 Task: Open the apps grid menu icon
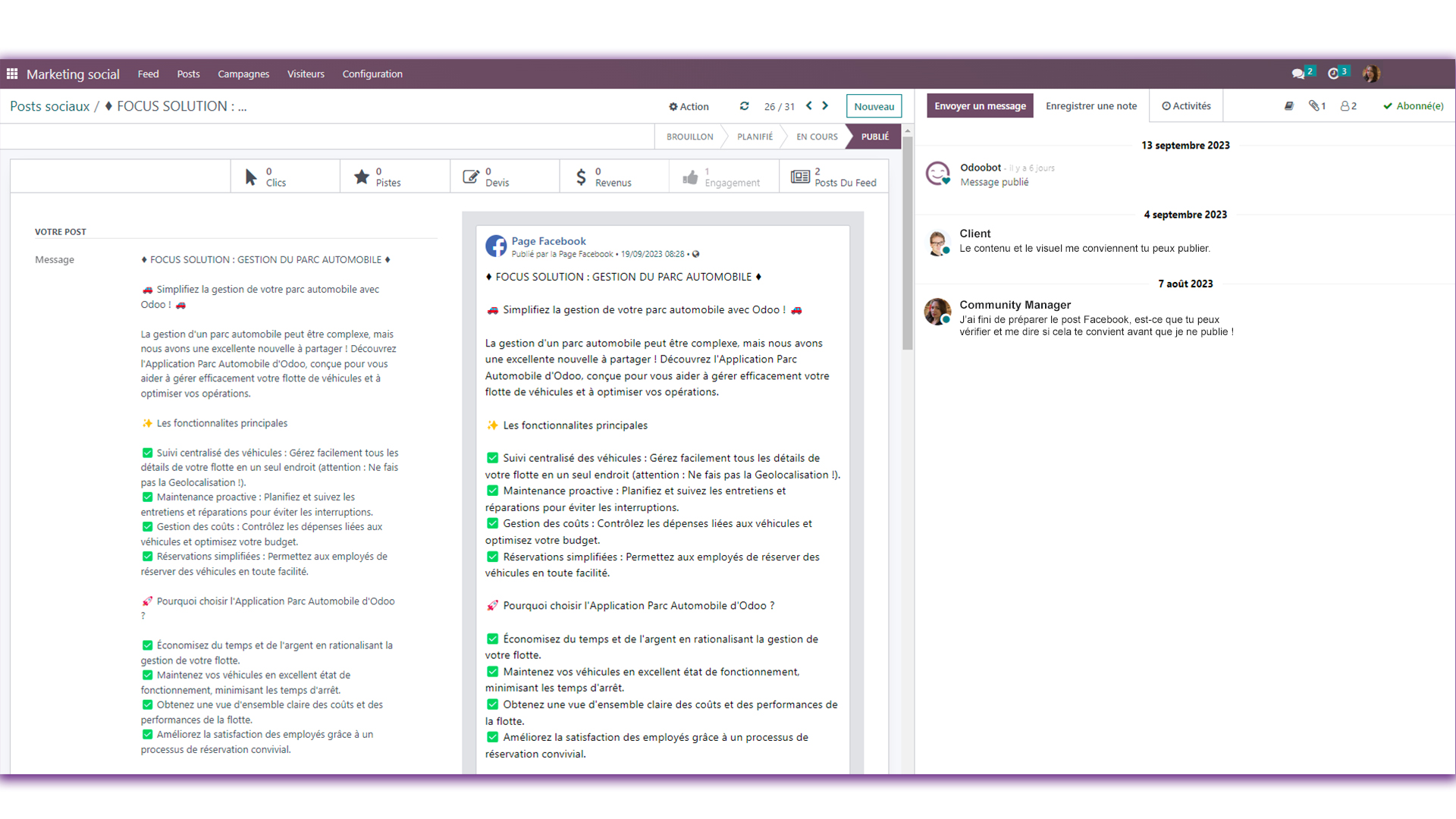click(x=12, y=74)
